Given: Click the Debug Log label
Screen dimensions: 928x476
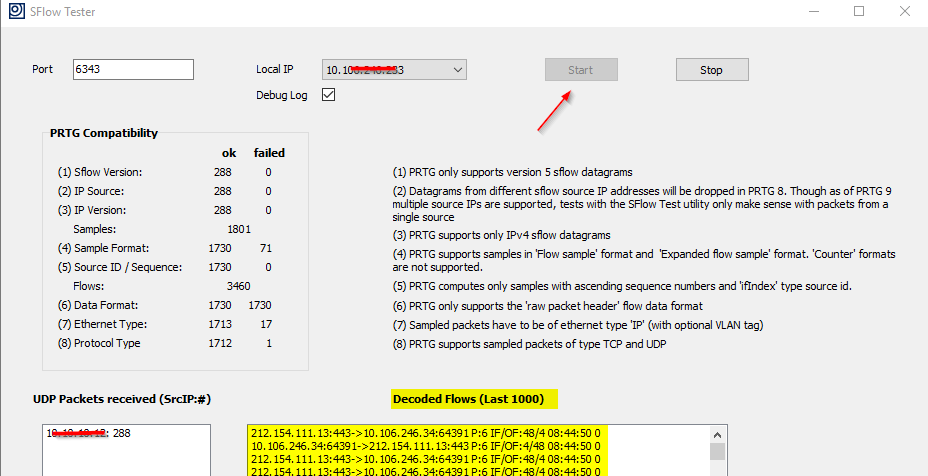Looking at the screenshot, I should tap(282, 95).
